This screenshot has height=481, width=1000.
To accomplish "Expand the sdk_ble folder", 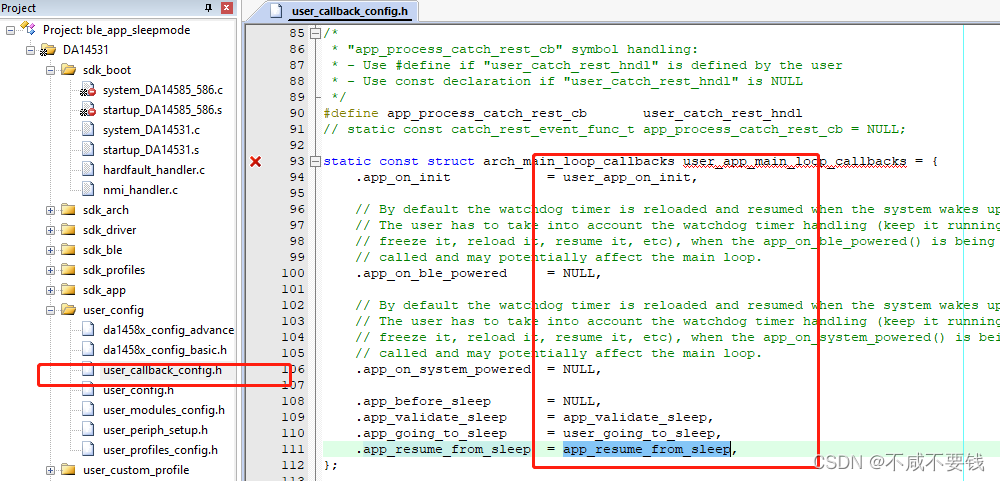I will [x=51, y=250].
